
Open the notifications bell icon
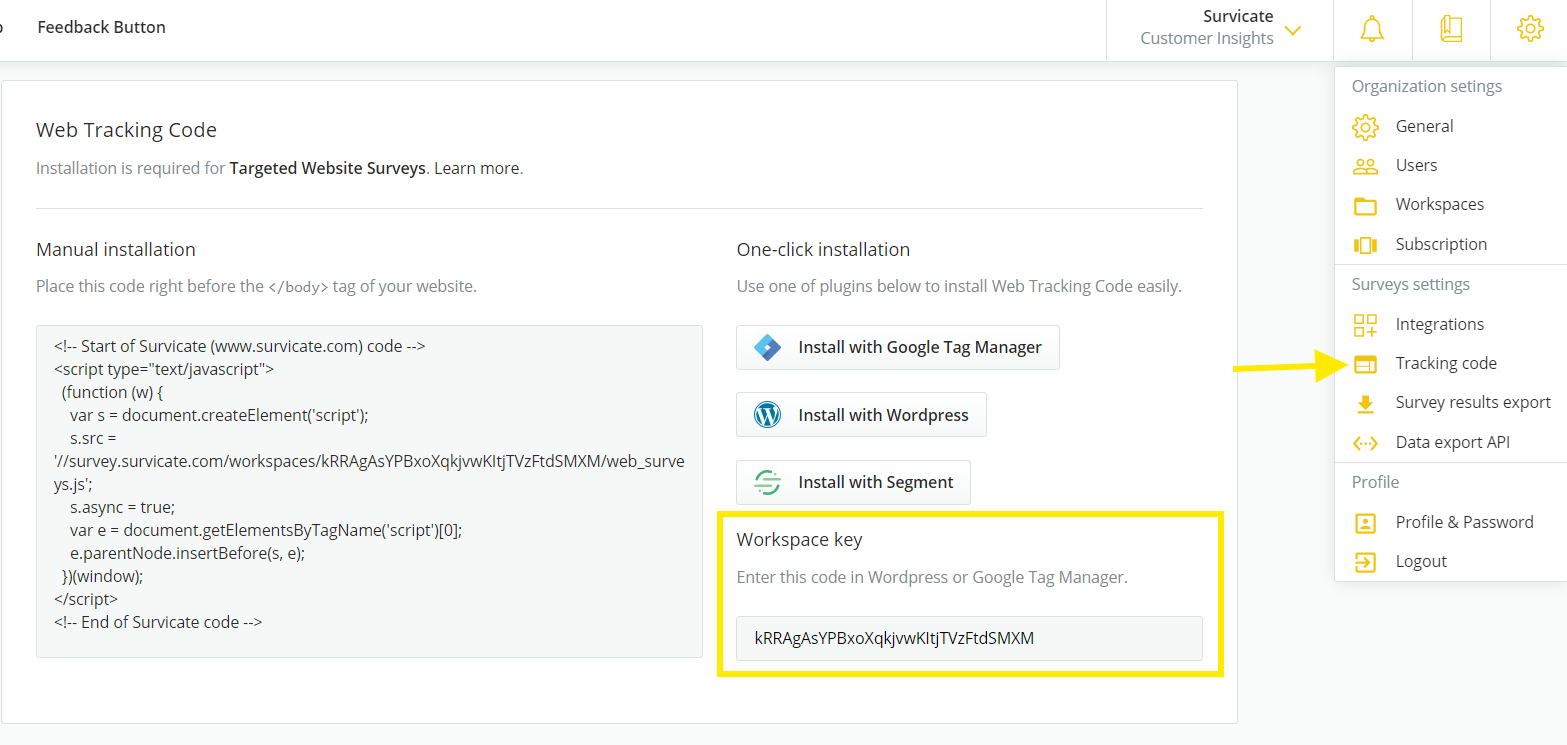coord(1372,29)
